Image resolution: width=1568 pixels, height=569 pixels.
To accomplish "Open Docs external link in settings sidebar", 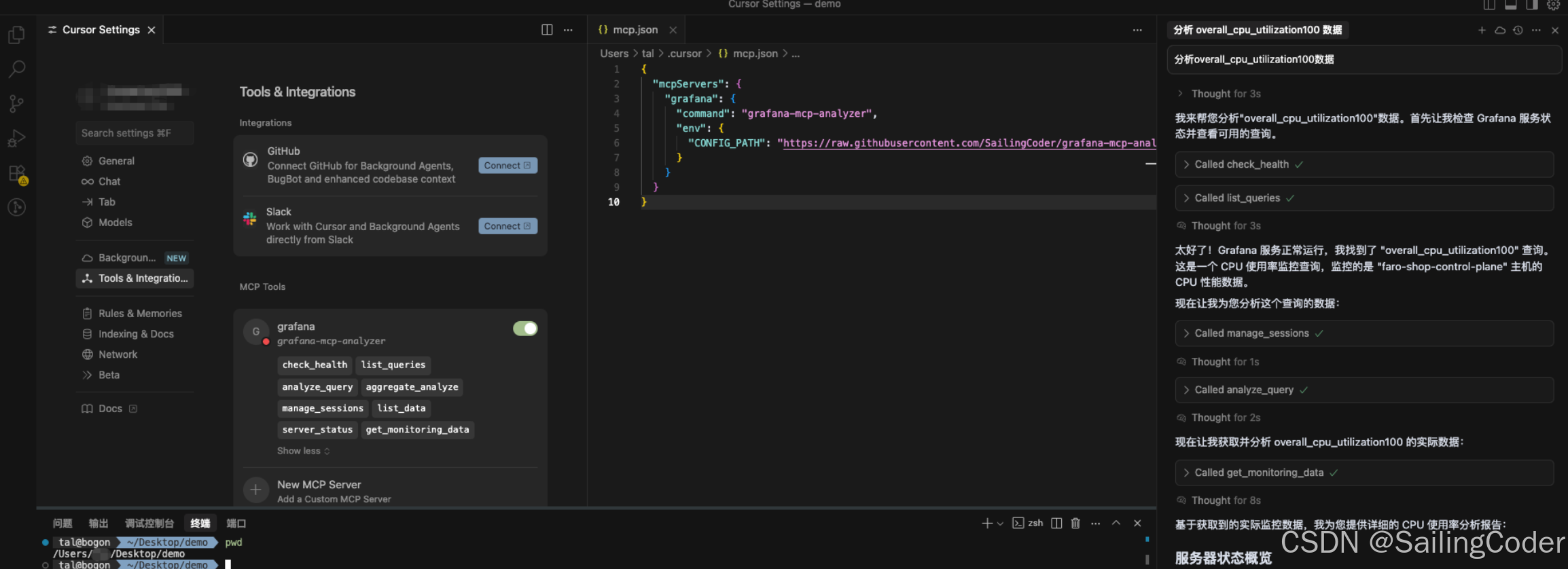I will click(x=109, y=409).
